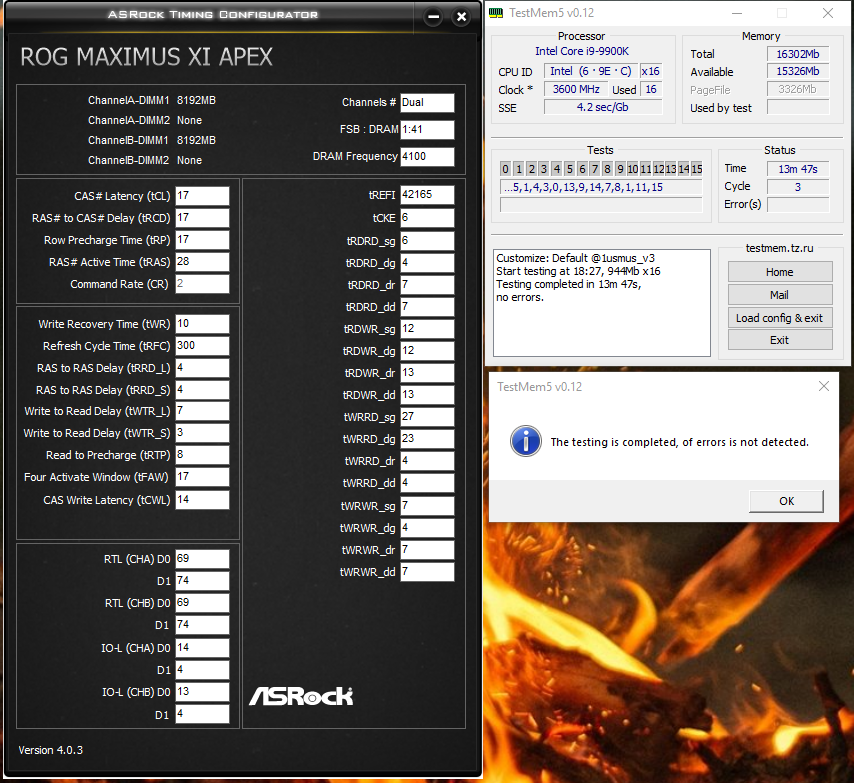Click the tRRD_S value field
854x783 pixels.
[202, 390]
